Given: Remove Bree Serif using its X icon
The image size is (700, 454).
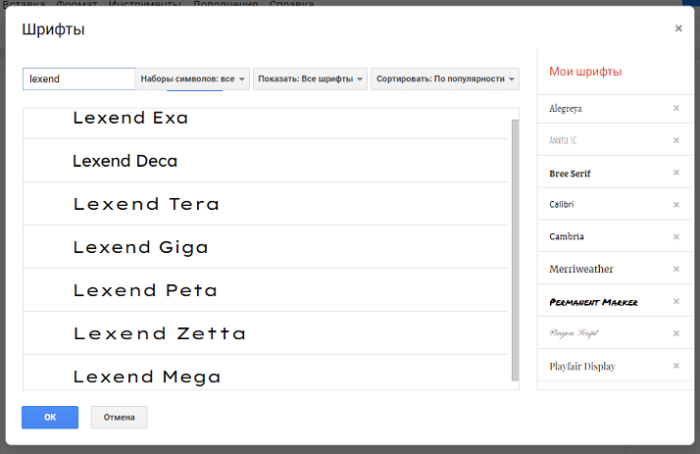Looking at the screenshot, I should [x=676, y=173].
